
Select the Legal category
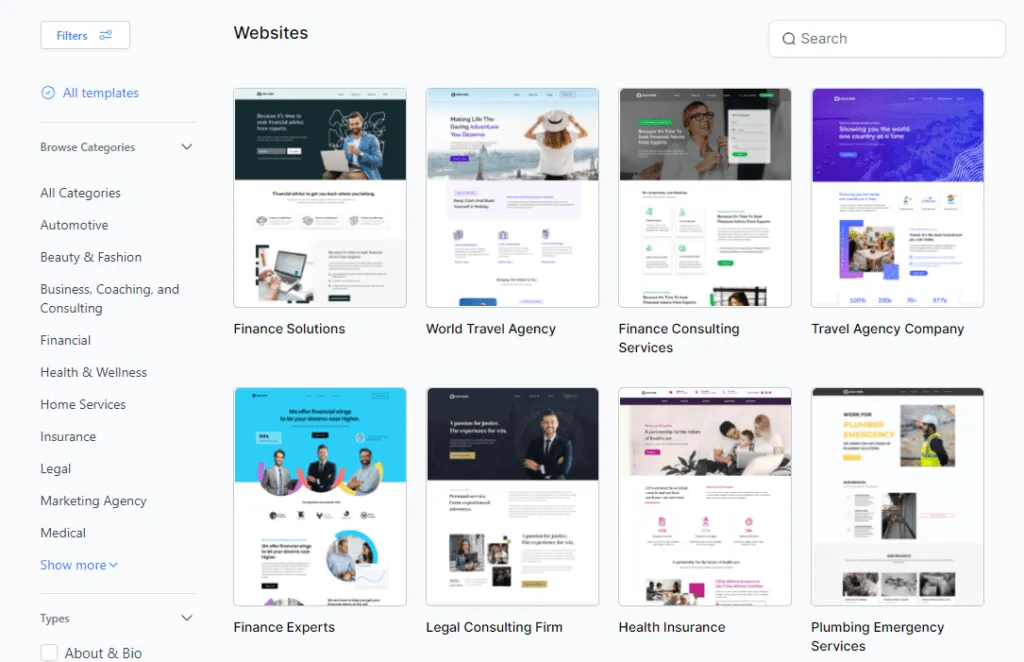click(55, 468)
